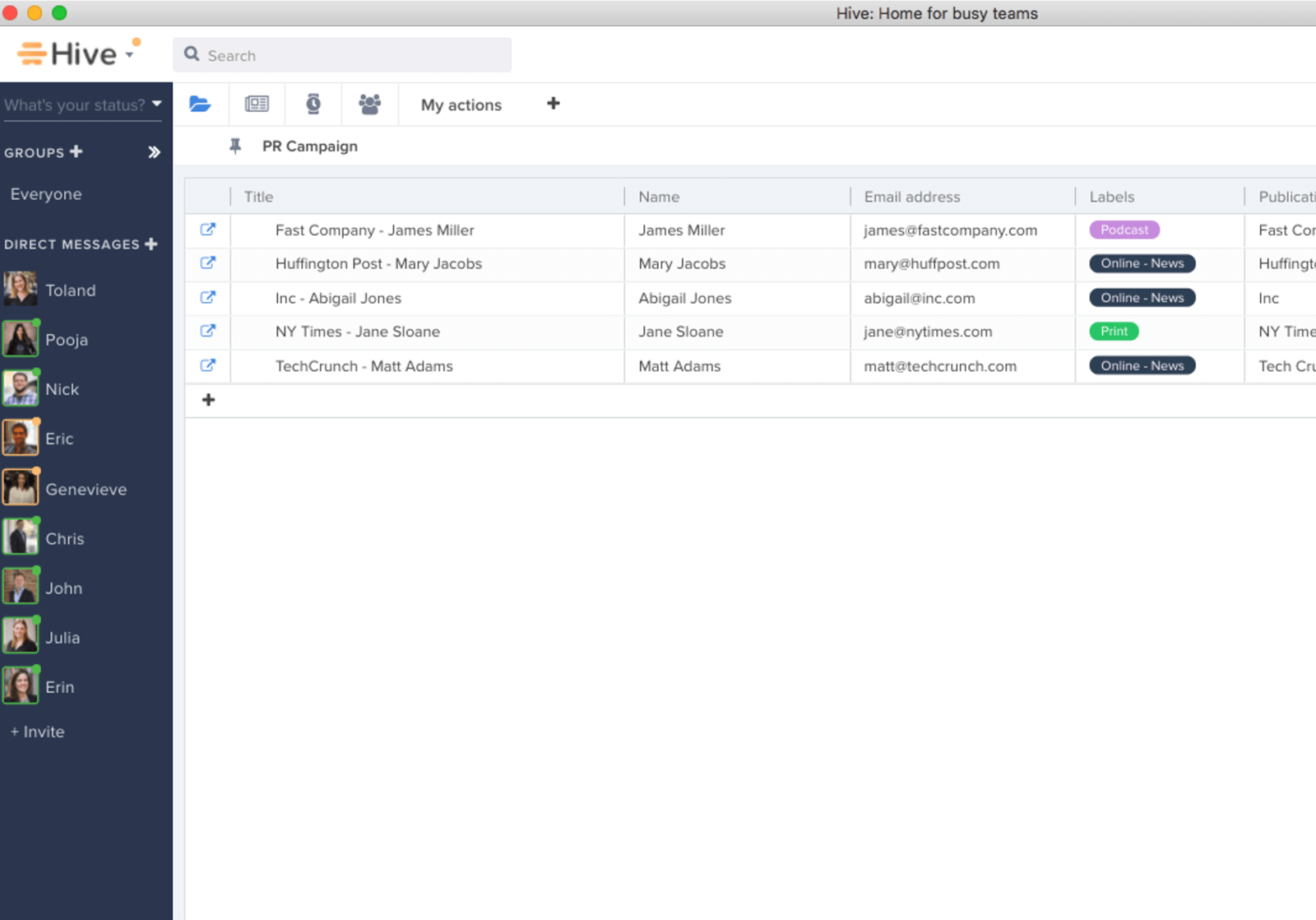
Task: Open direct message with Erin
Action: tap(60, 687)
